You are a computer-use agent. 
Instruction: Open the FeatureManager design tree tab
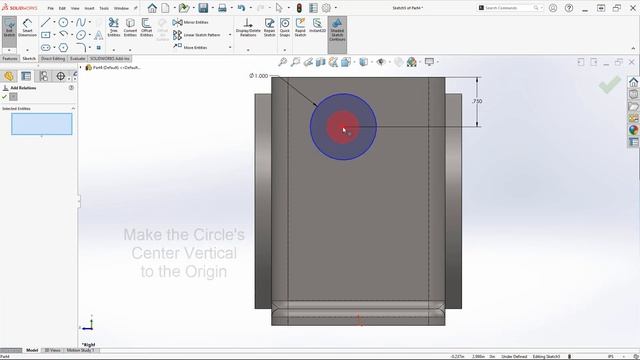tap(9, 76)
